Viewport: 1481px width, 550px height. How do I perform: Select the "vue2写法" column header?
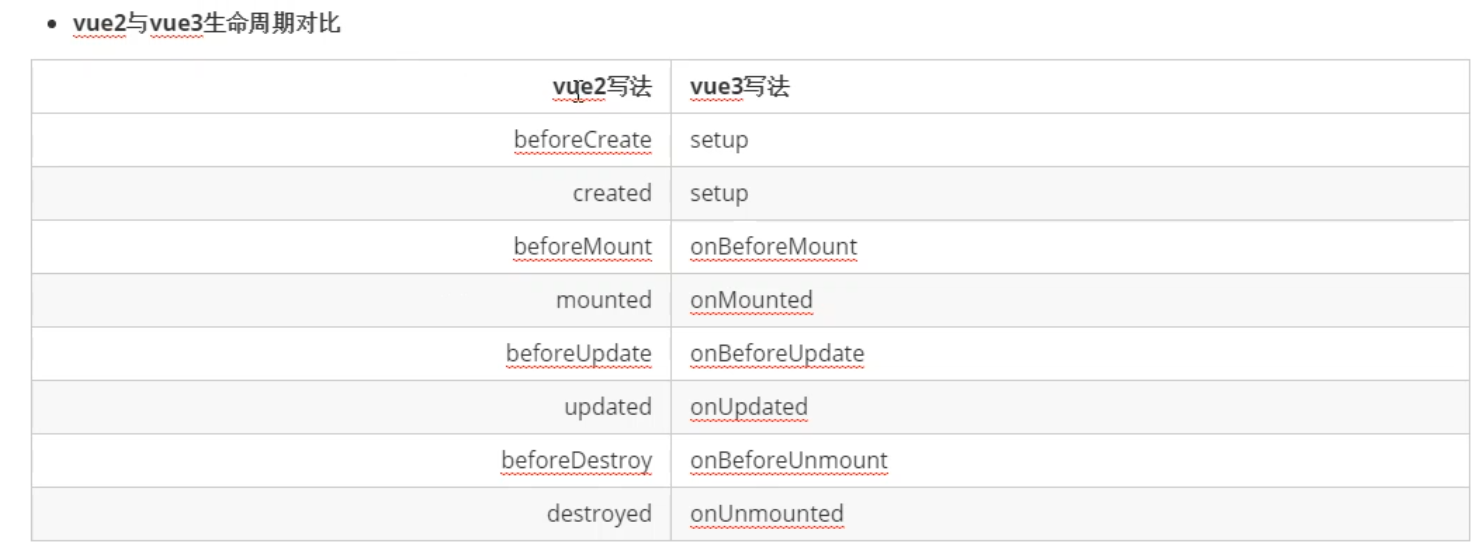coord(602,87)
